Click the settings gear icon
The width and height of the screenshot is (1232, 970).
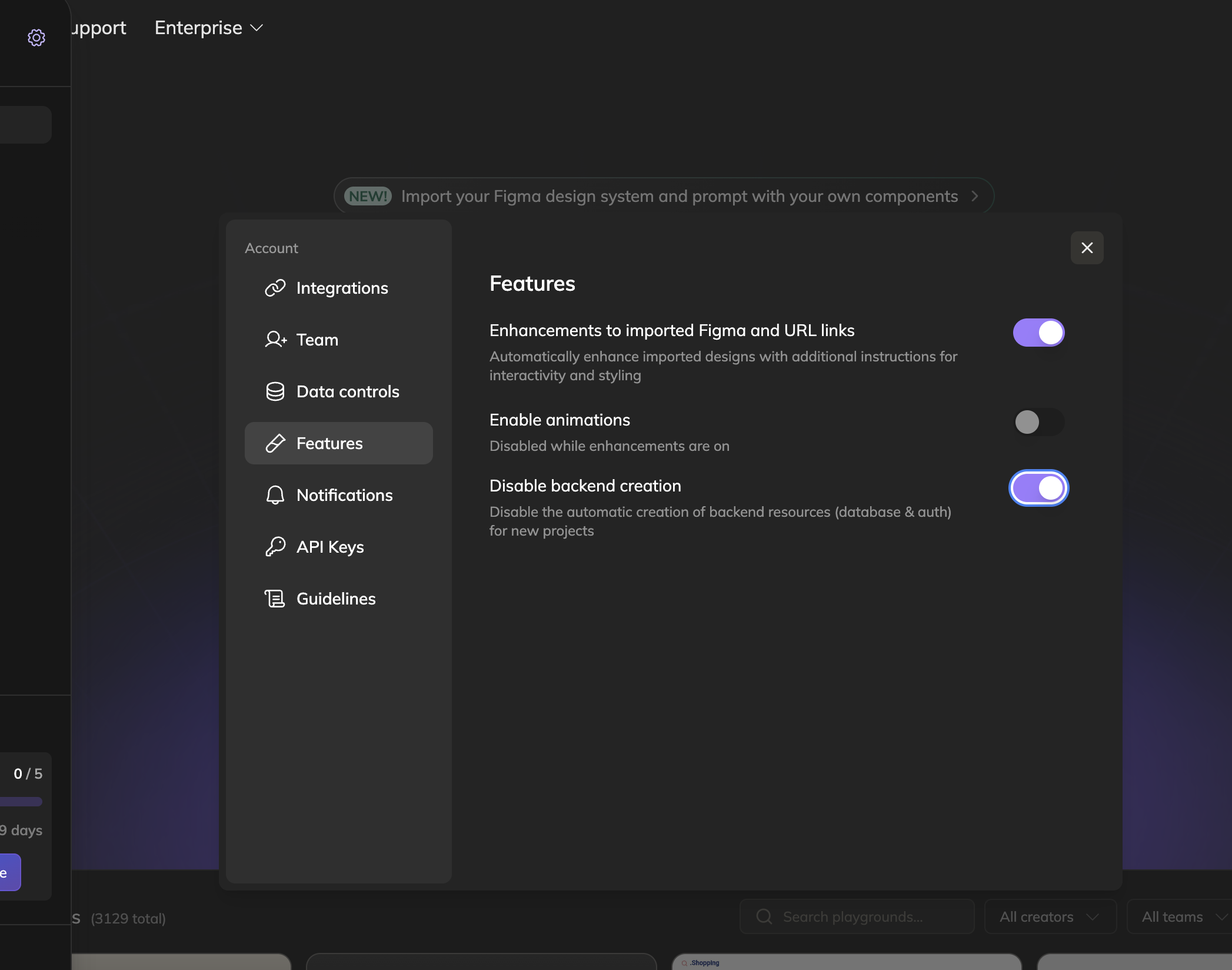click(36, 38)
